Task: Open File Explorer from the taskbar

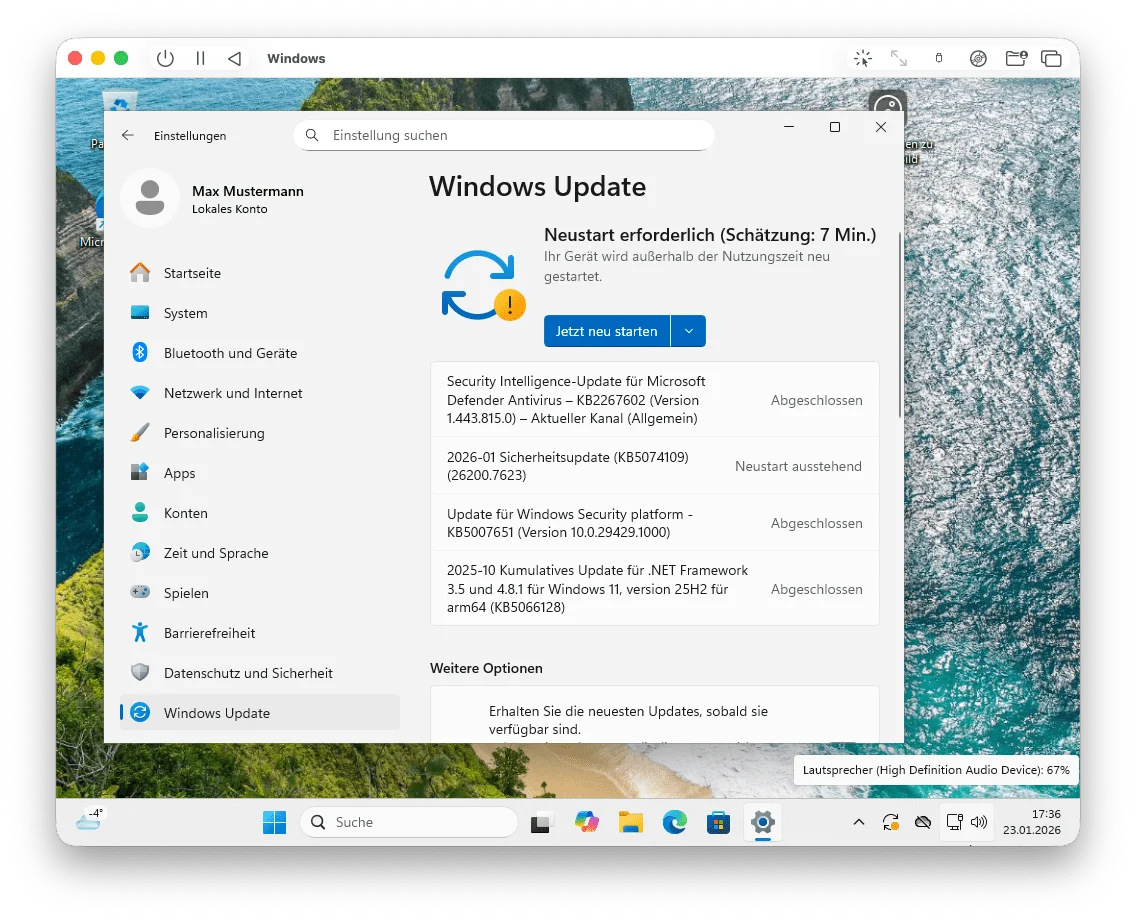Action: point(630,822)
